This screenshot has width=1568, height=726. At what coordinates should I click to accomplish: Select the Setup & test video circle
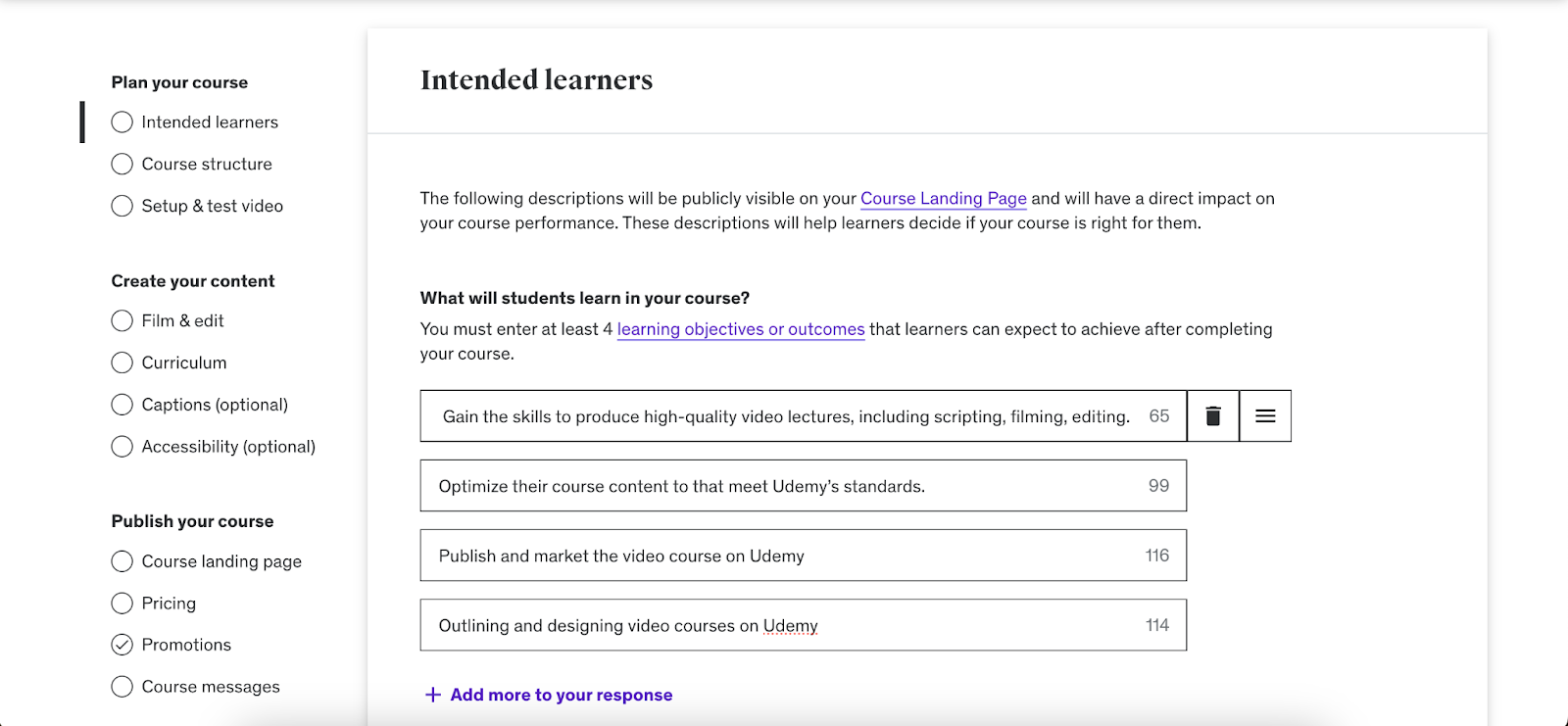[122, 206]
